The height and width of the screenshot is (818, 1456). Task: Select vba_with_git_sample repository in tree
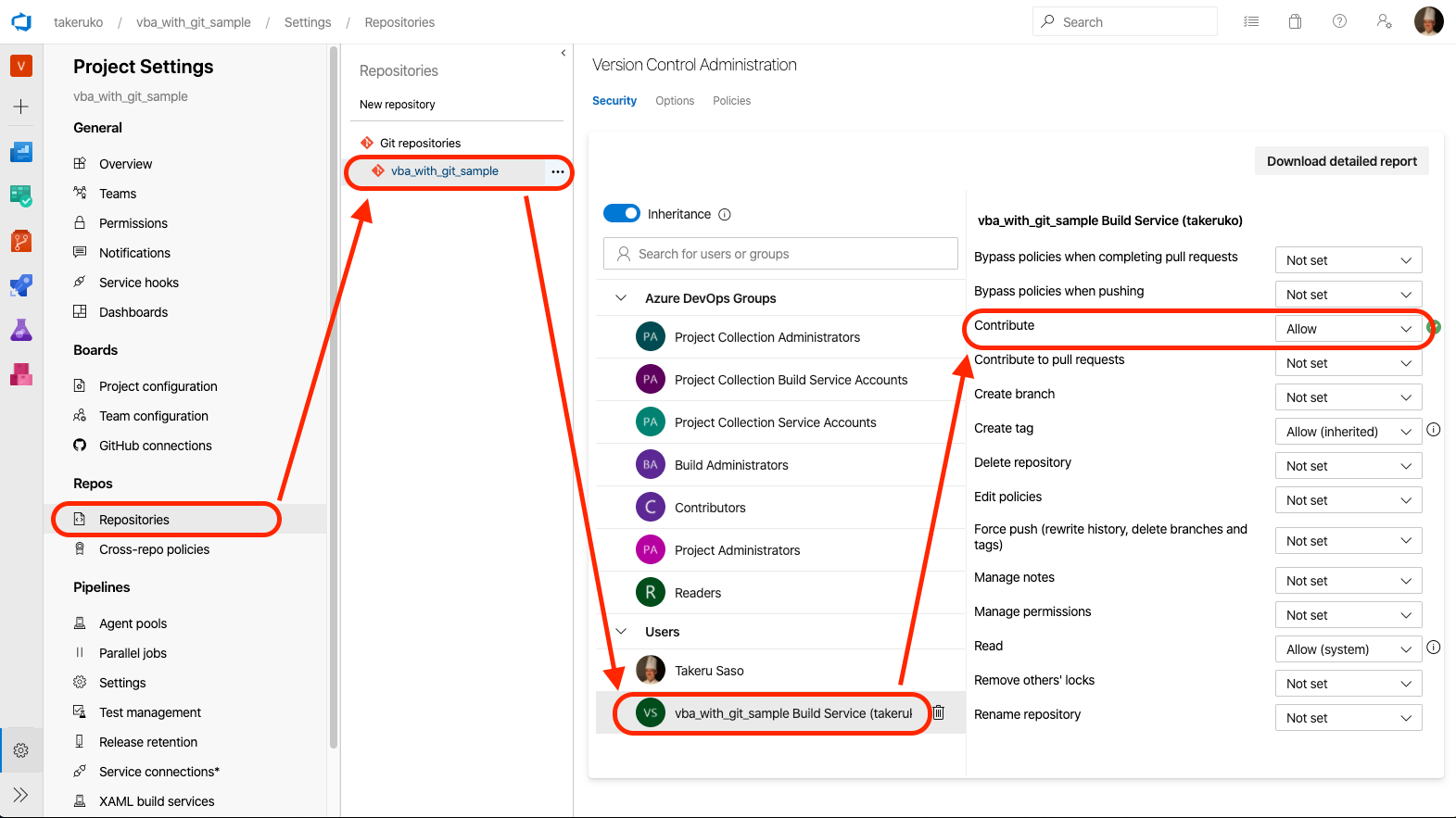coord(445,171)
